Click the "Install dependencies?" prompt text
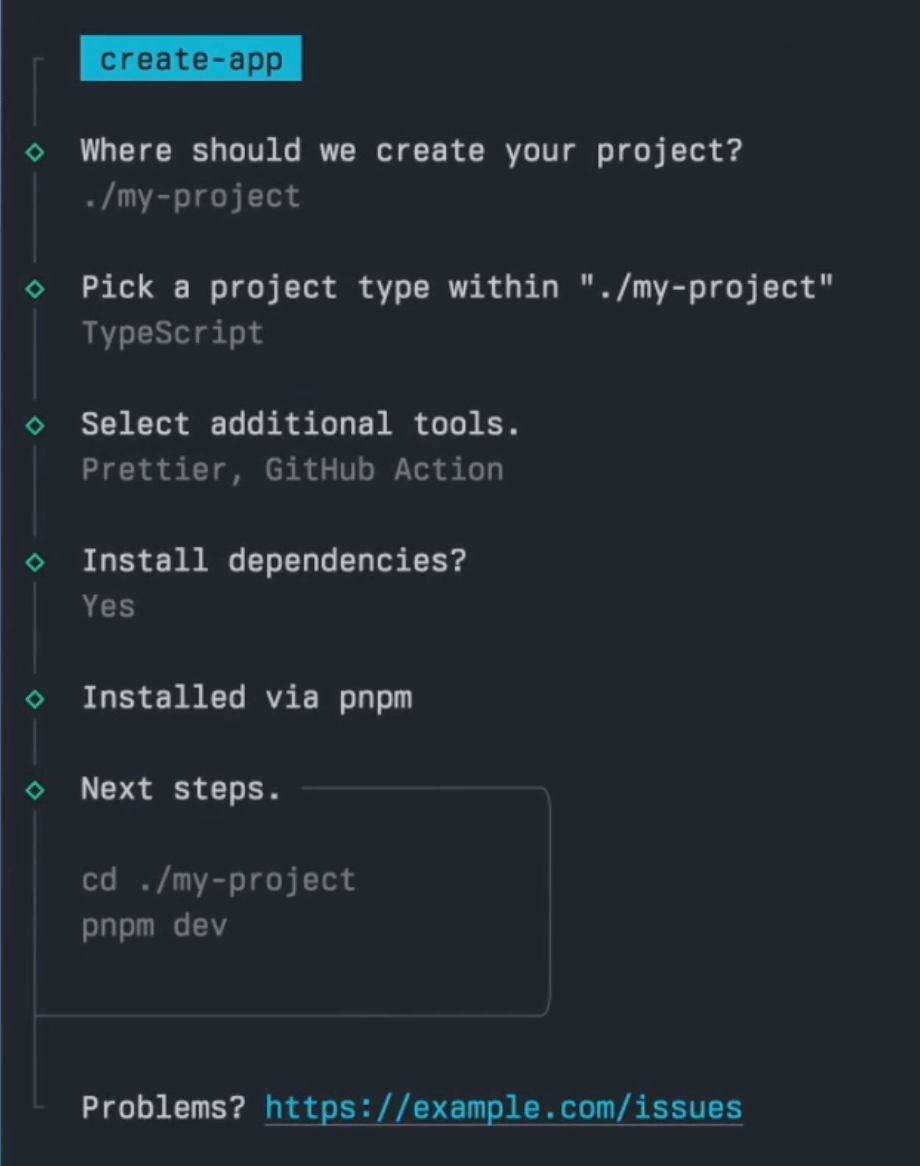Screen dimensions: 920x1166 (x=274, y=560)
